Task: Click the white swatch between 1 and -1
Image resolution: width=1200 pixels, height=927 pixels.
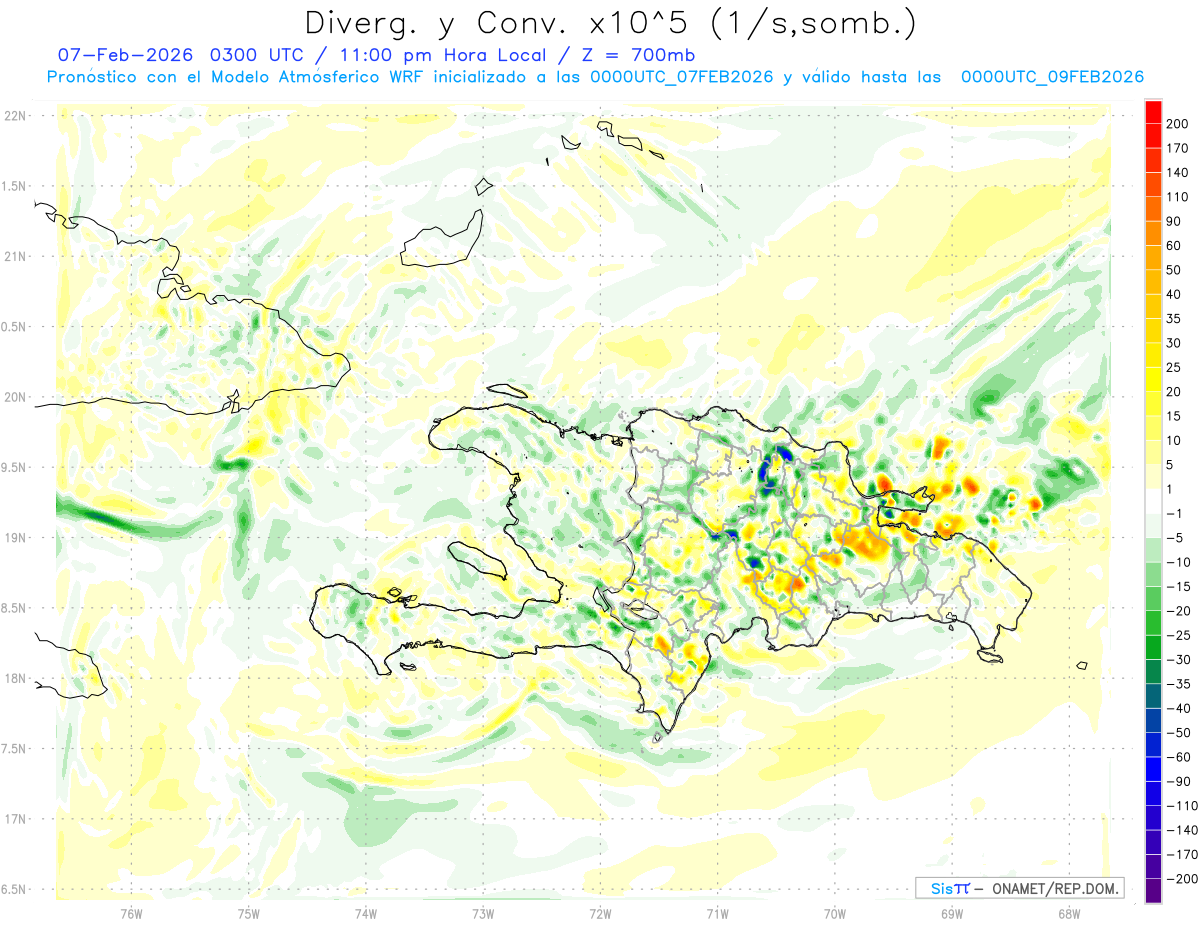Action: [x=1153, y=502]
